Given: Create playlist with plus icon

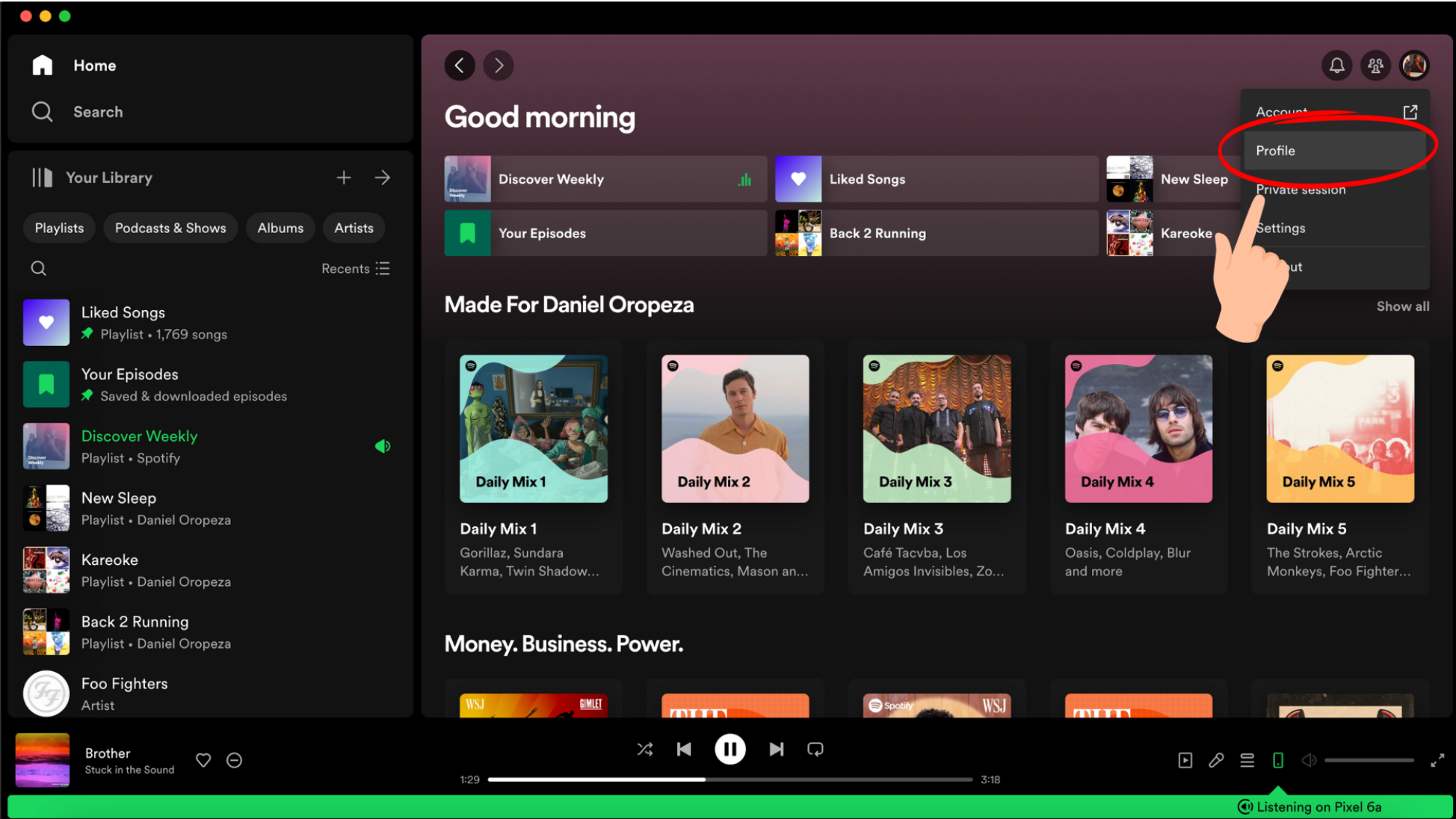Looking at the screenshot, I should [x=344, y=178].
